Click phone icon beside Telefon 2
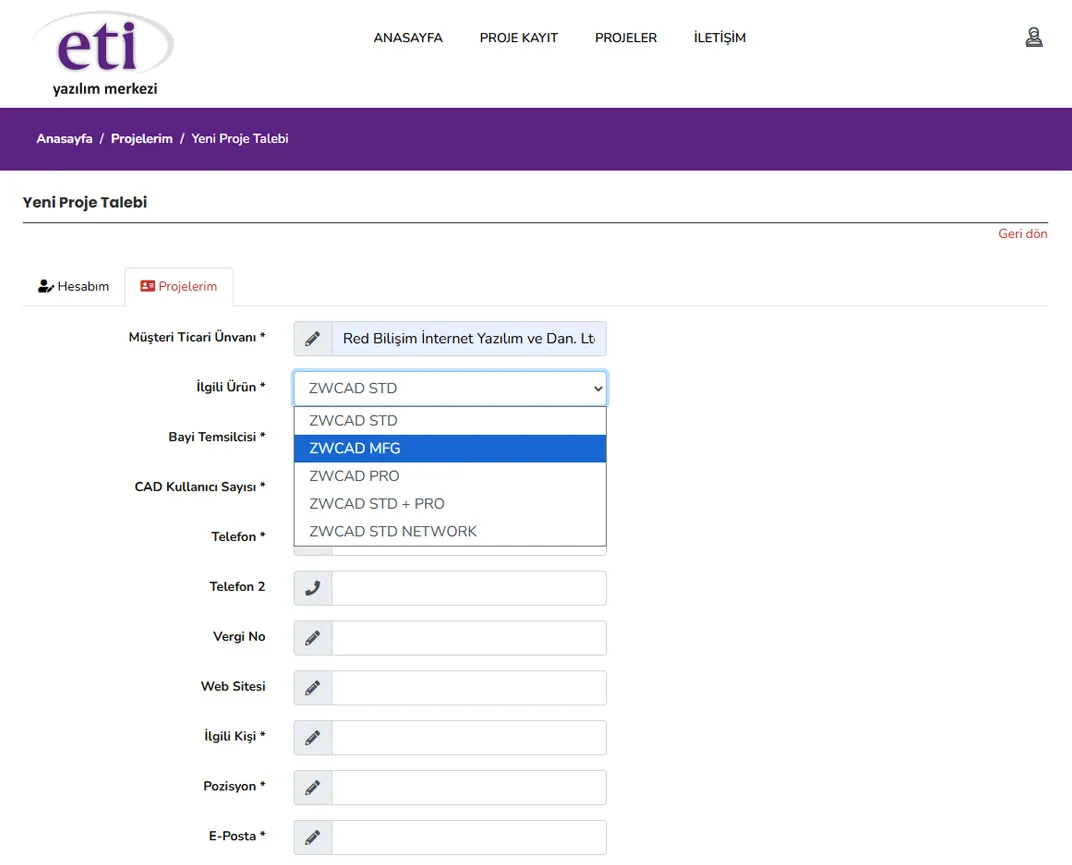Screen dimensions: 1072x865 pos(312,588)
